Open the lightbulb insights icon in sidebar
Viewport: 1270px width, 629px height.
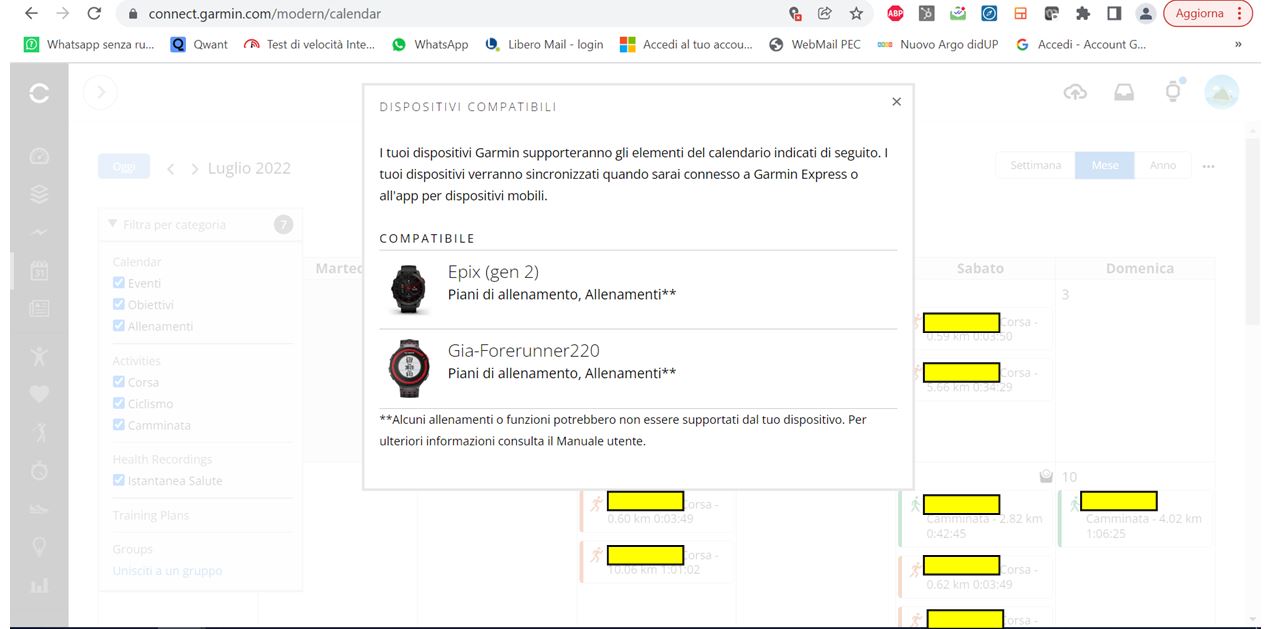click(x=39, y=546)
